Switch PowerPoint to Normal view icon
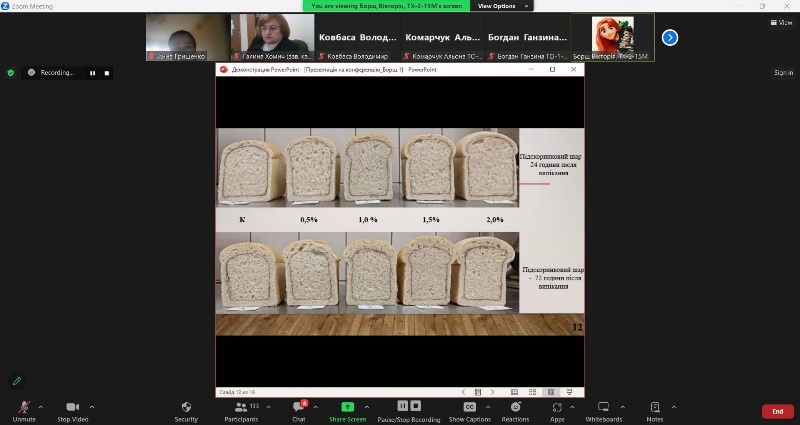800x425 pixels. click(514, 392)
